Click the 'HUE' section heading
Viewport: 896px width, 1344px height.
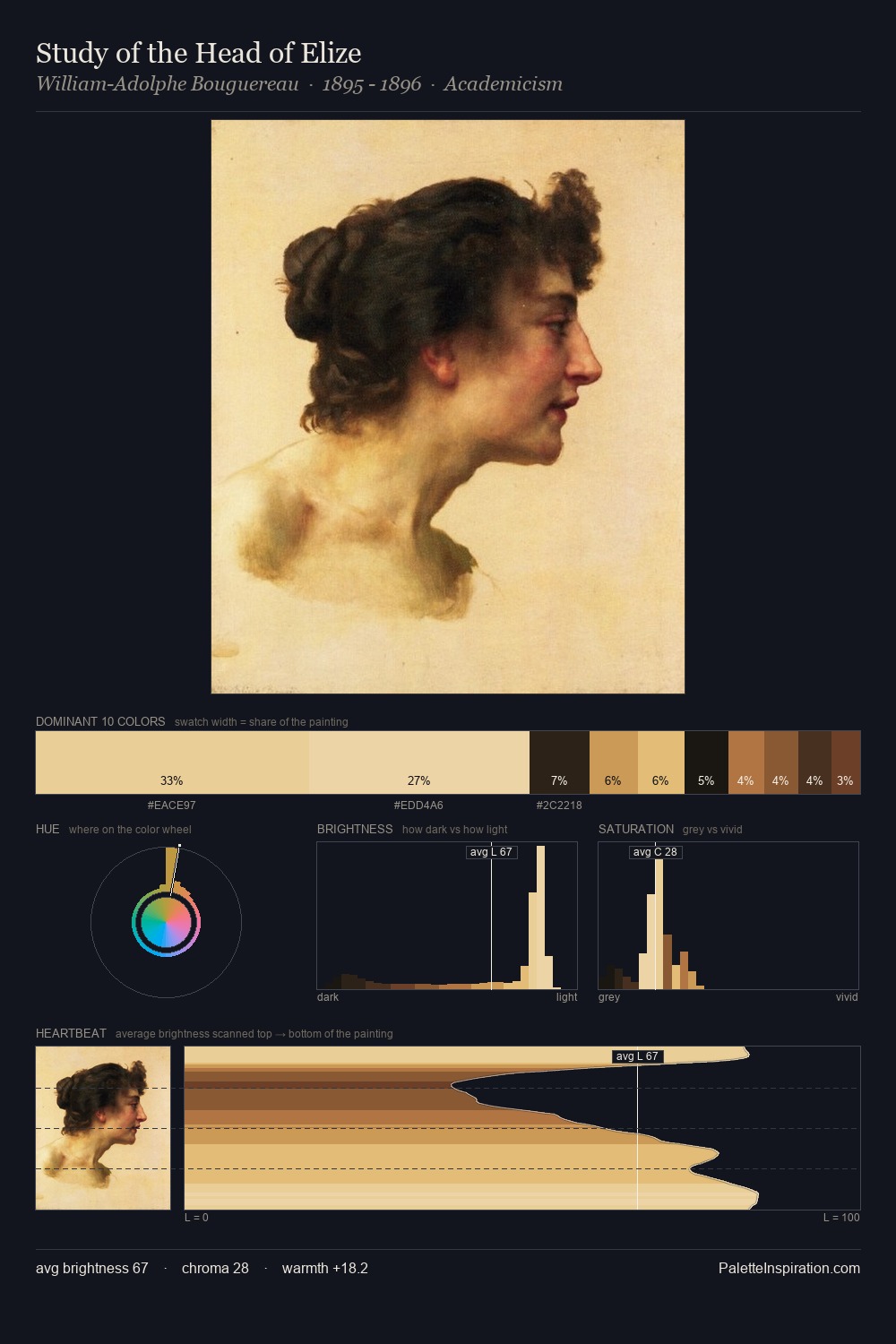47,829
